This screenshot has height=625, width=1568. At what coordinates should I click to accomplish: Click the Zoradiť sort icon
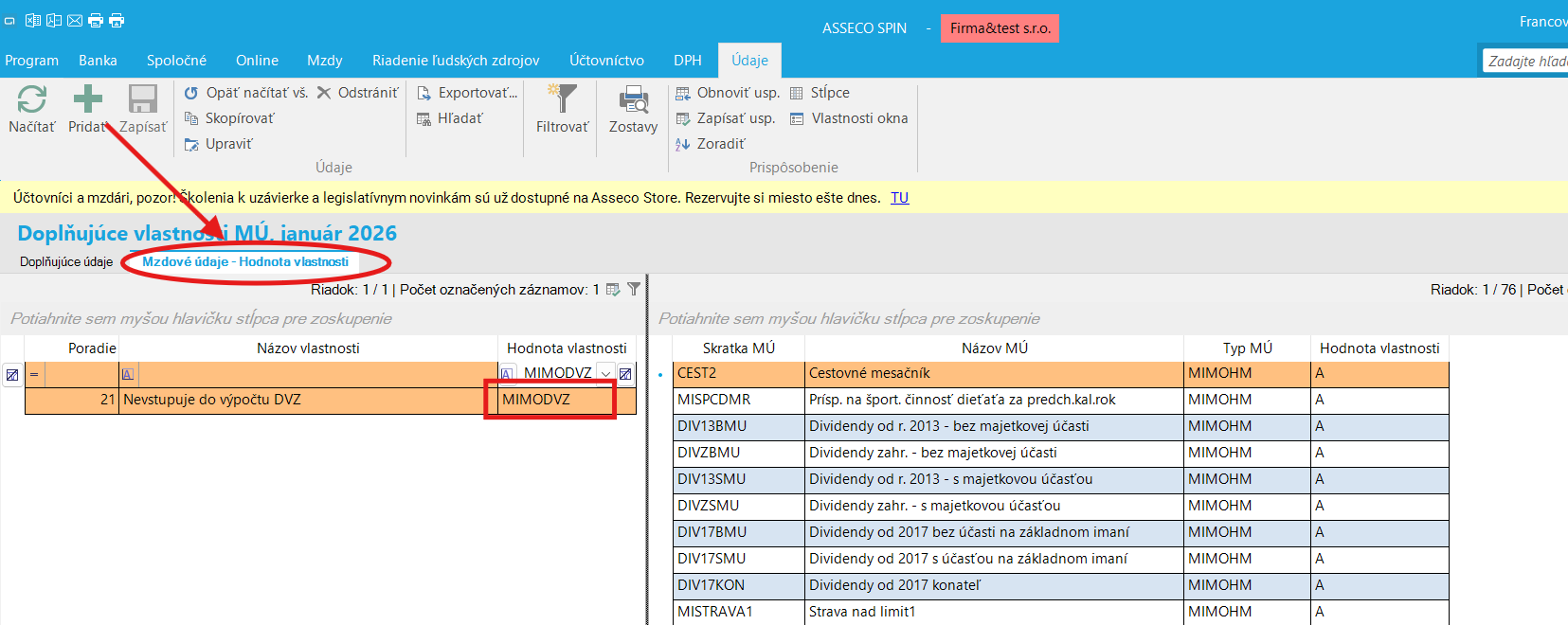[682, 144]
